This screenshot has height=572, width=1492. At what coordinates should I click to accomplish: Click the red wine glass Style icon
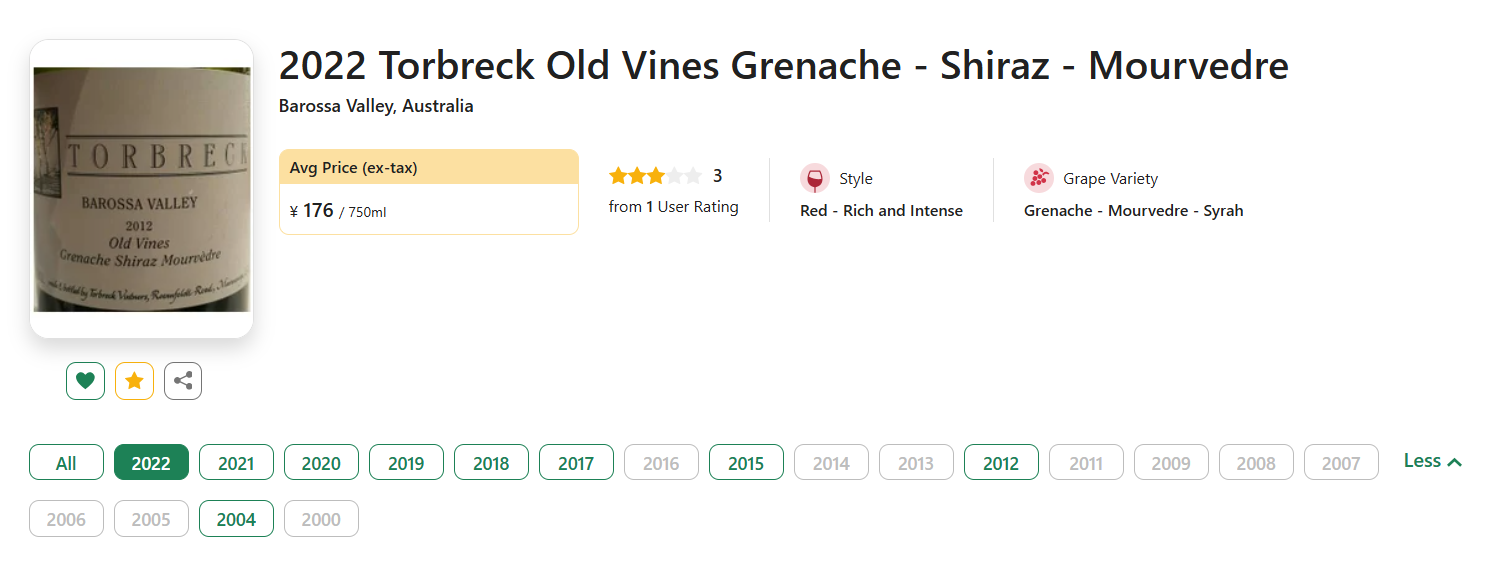pyautogui.click(x=815, y=179)
